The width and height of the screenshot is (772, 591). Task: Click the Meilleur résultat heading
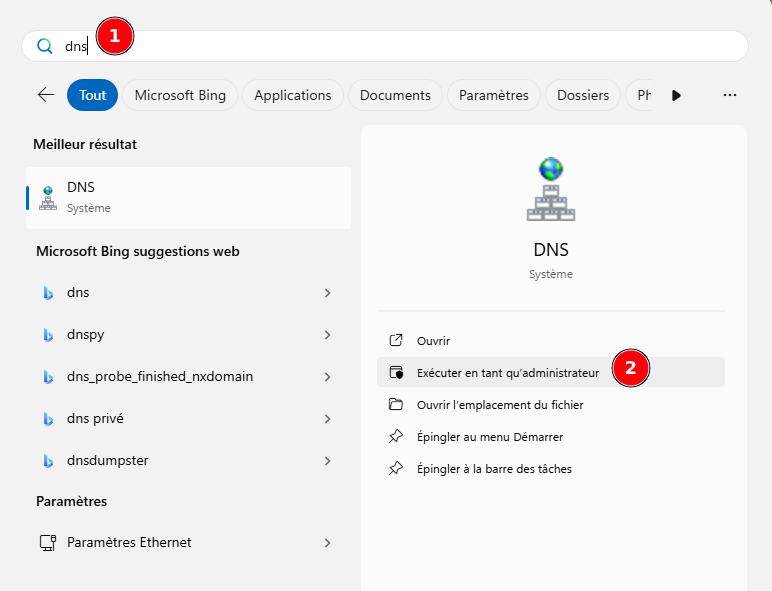85,144
